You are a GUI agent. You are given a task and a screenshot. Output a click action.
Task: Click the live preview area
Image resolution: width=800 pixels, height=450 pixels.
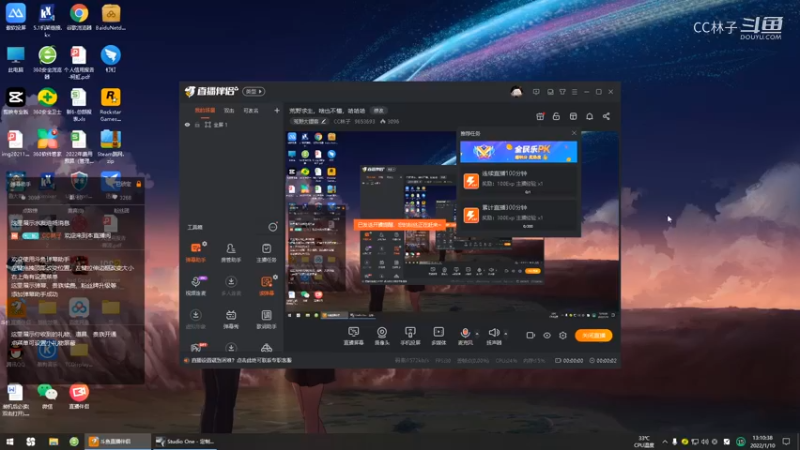coord(452,225)
